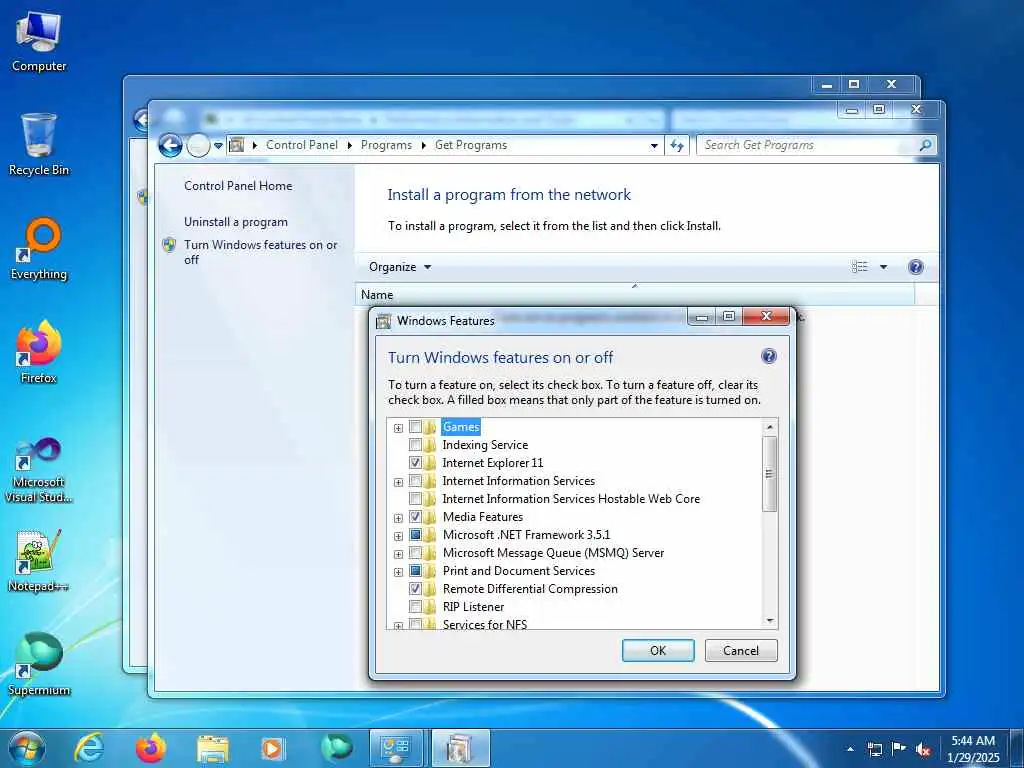
Task: Open the Action Center flag icon
Action: click(x=899, y=749)
